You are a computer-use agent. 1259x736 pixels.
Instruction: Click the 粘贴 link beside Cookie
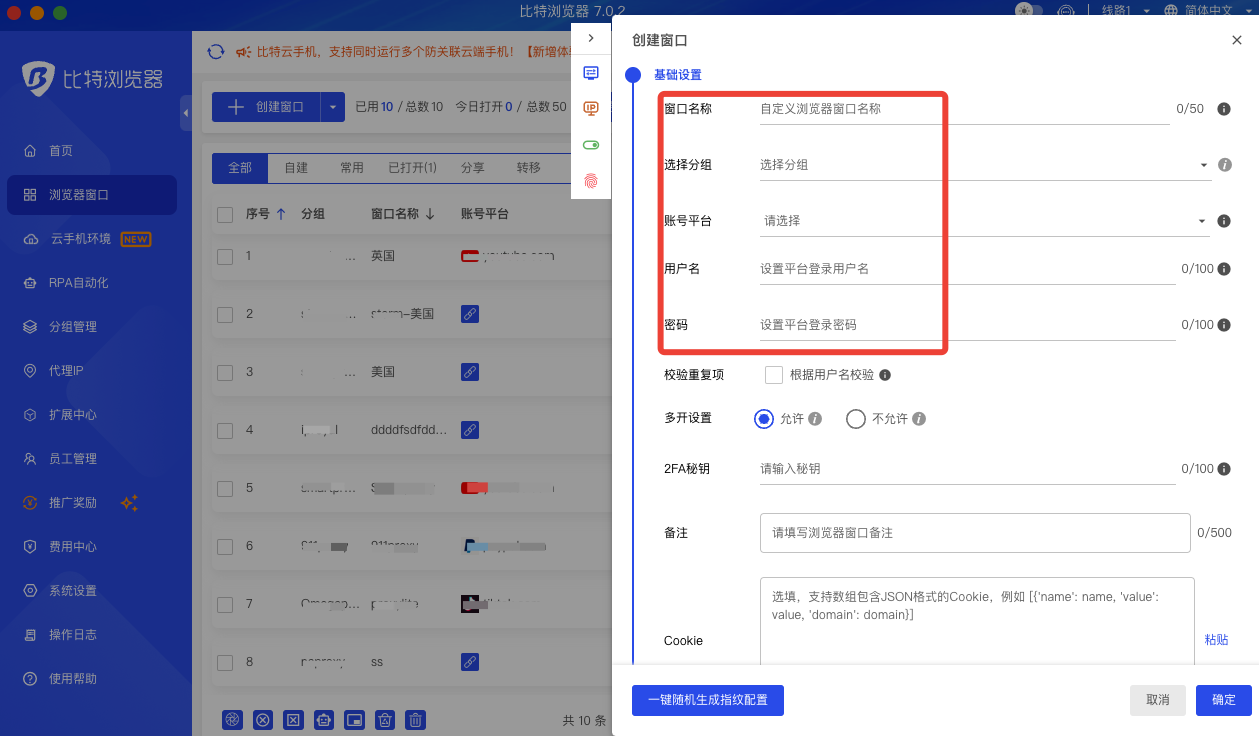point(1217,640)
